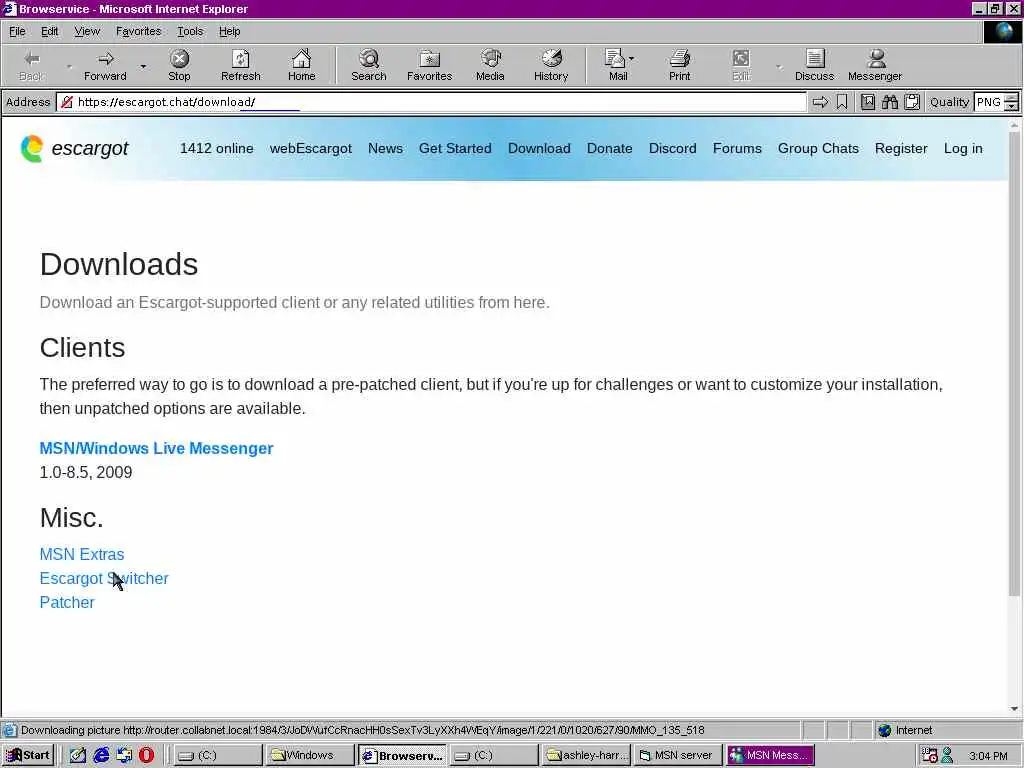Viewport: 1024px width, 768px height.
Task: Expand the Mail button dropdown arrow
Action: (632, 59)
